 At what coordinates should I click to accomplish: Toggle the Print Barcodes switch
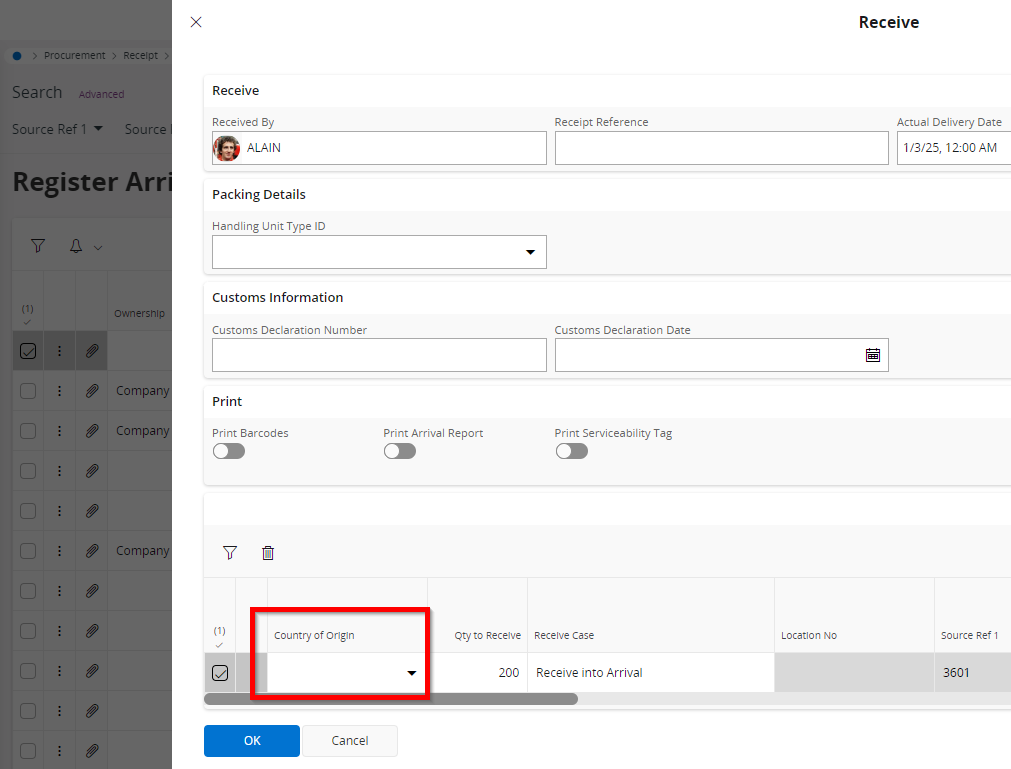pyautogui.click(x=229, y=451)
